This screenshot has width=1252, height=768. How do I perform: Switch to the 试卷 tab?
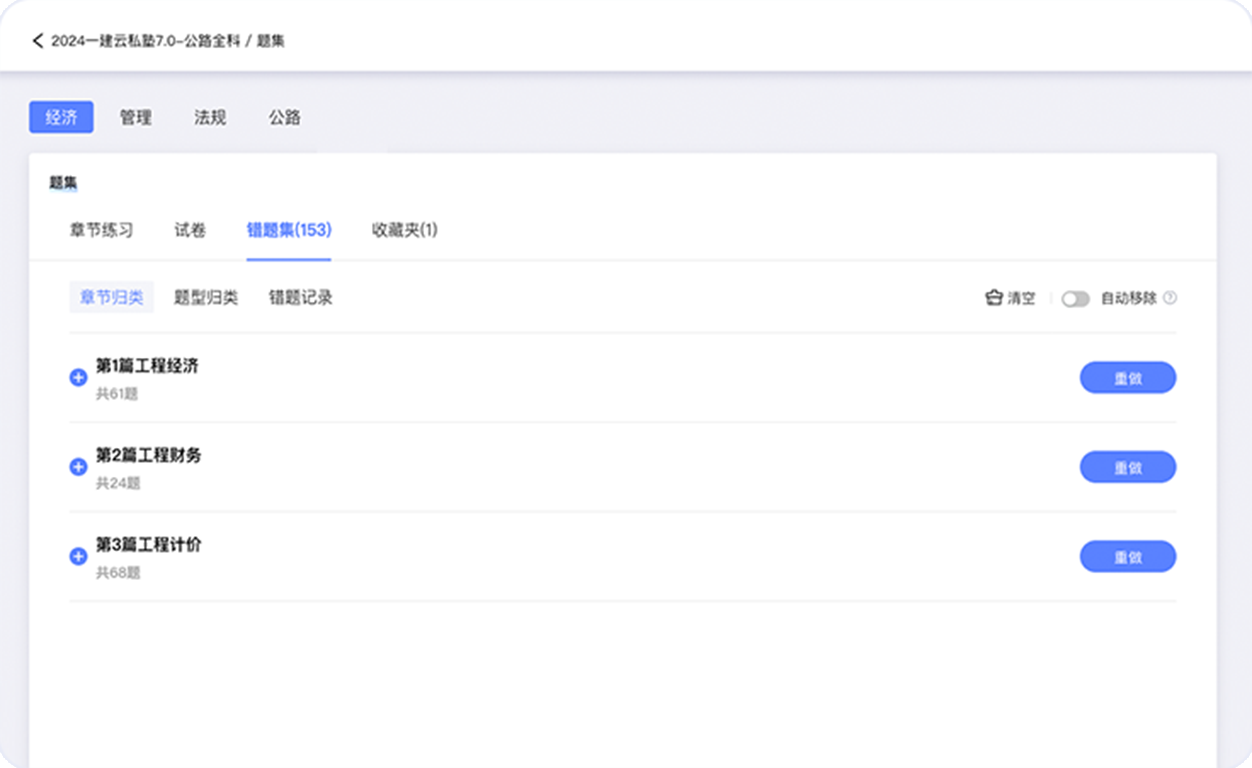(x=190, y=230)
